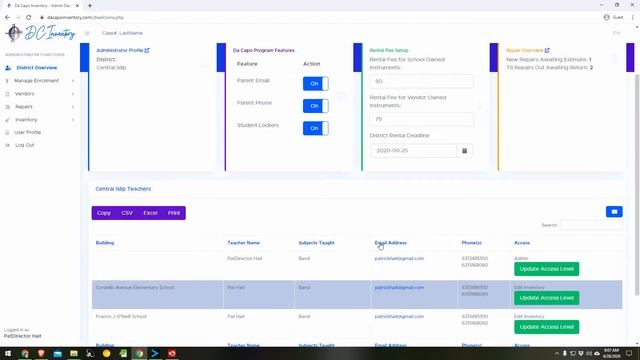The width and height of the screenshot is (640, 360).
Task: Toggle the sidebar hamburger icon beside the logo
Action: click(x=87, y=33)
